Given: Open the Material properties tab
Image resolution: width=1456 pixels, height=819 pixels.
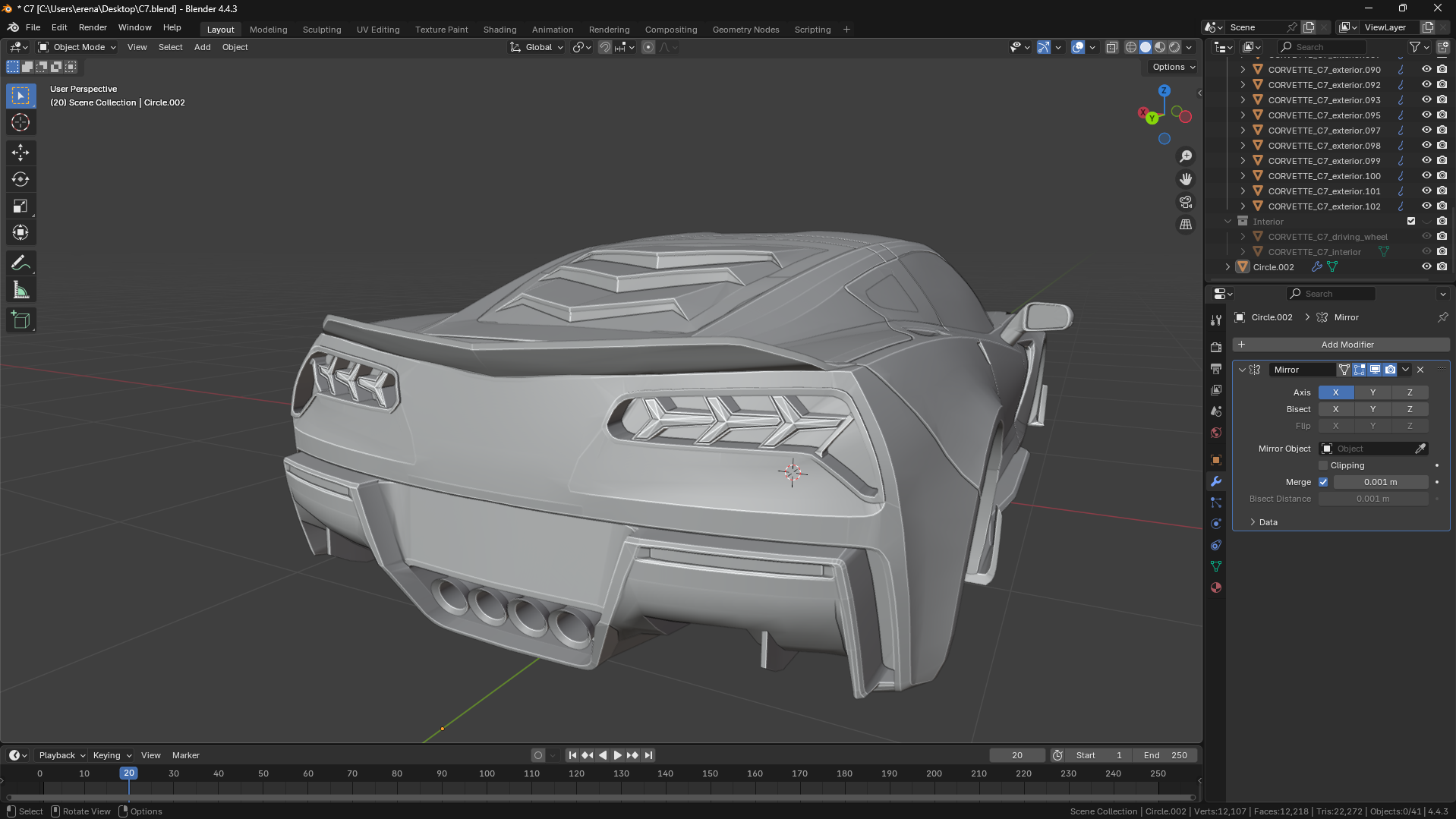Looking at the screenshot, I should pos(1216,587).
